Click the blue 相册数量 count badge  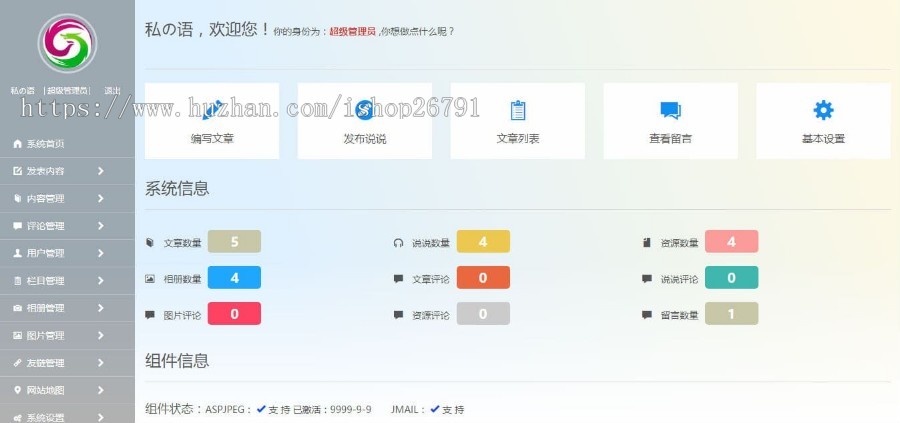[x=234, y=278]
